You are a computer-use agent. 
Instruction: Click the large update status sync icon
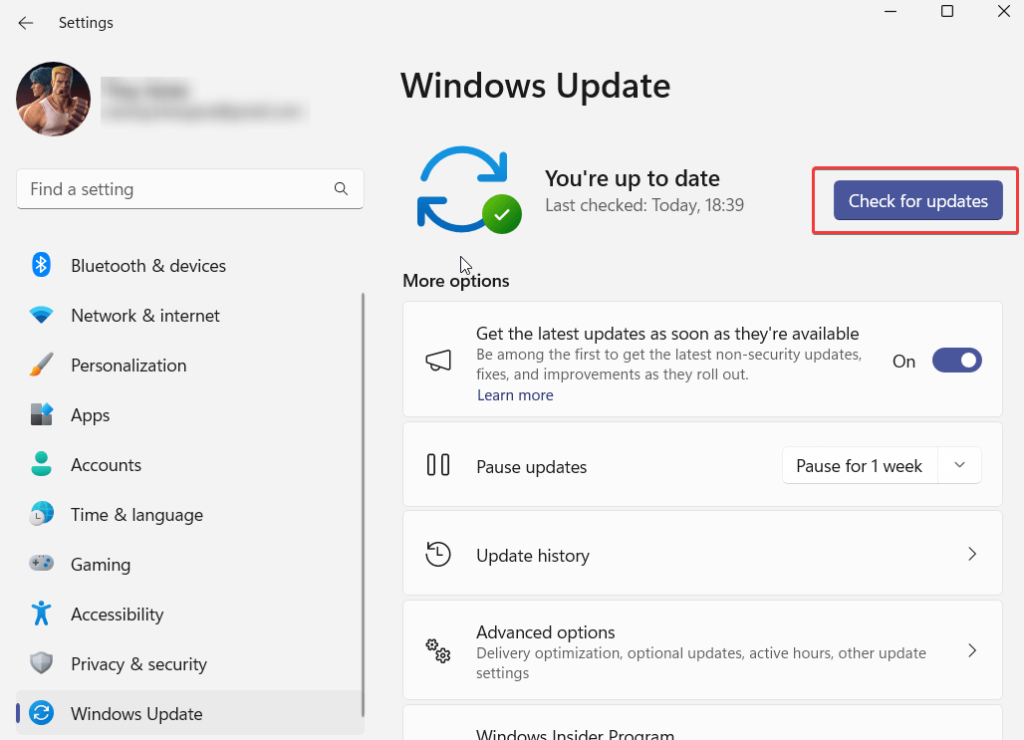469,190
